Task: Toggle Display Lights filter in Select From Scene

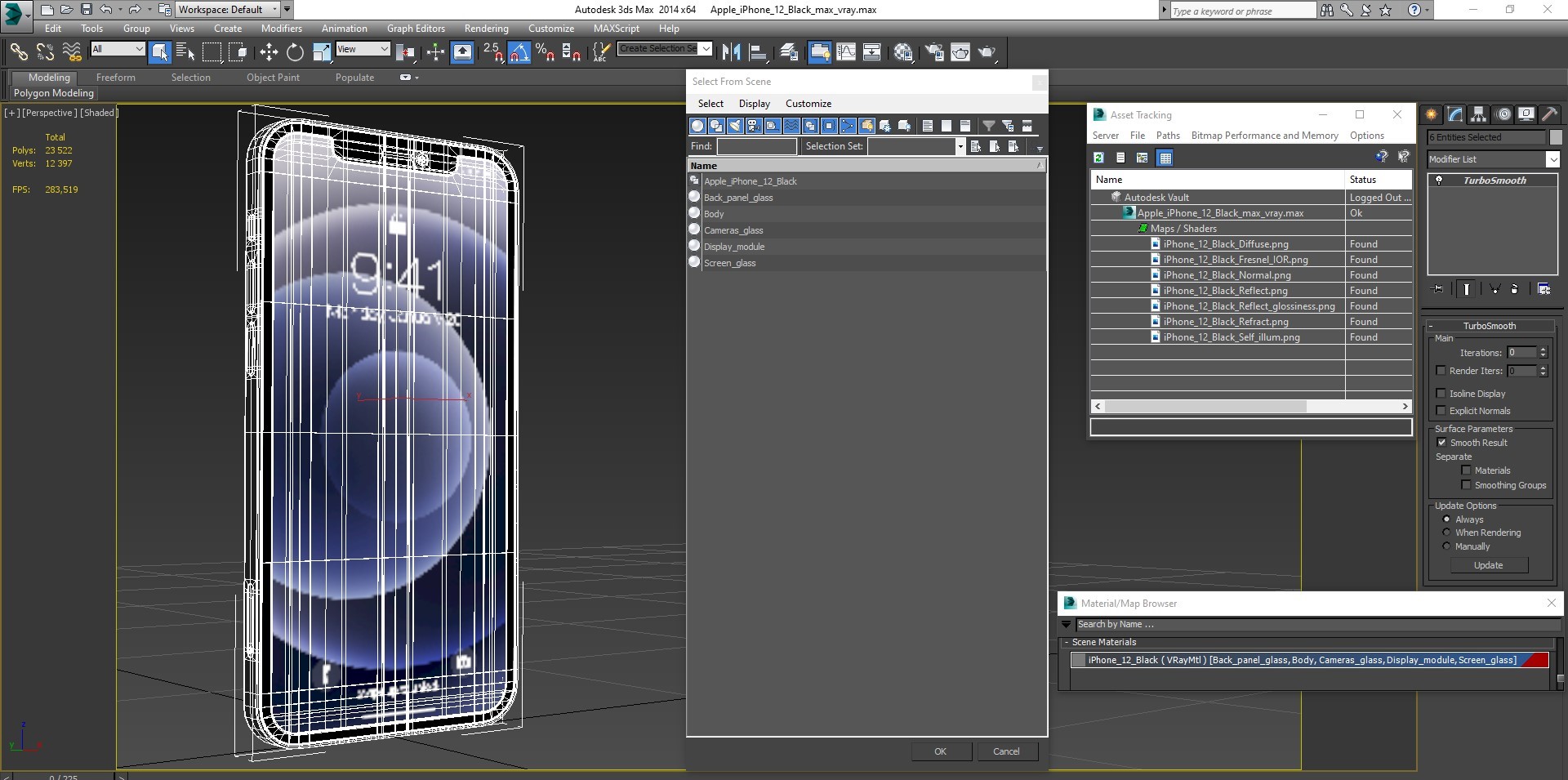Action: click(x=735, y=126)
